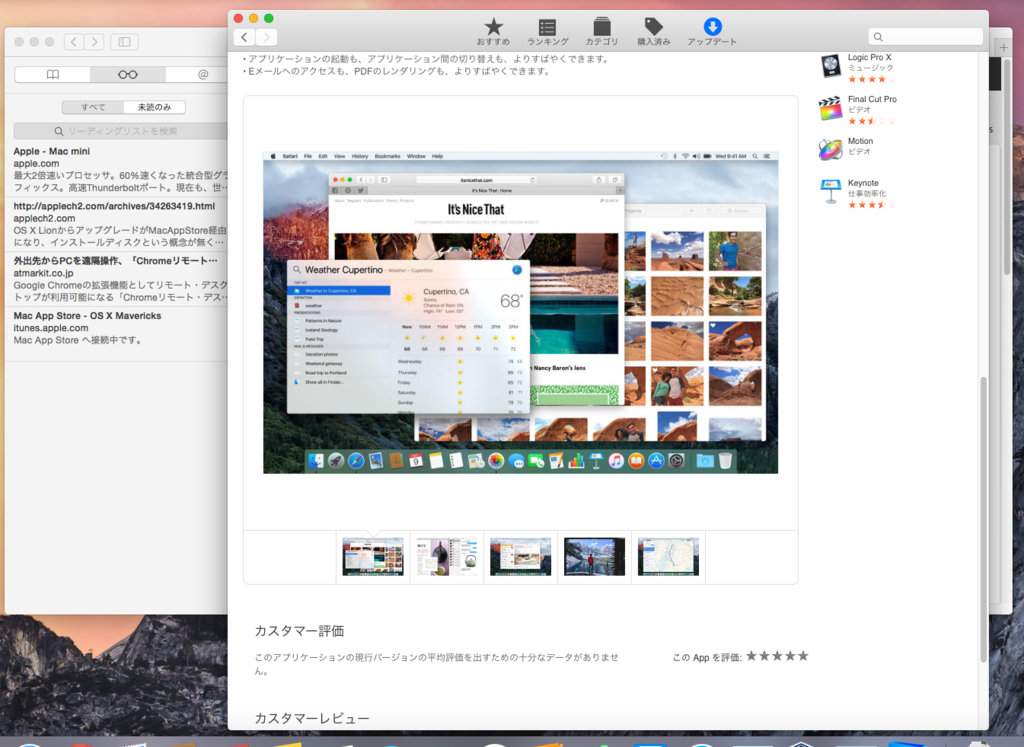This screenshot has width=1024, height=747.
Task: Show the bookmarks tab in Safari sidebar
Action: [52, 74]
